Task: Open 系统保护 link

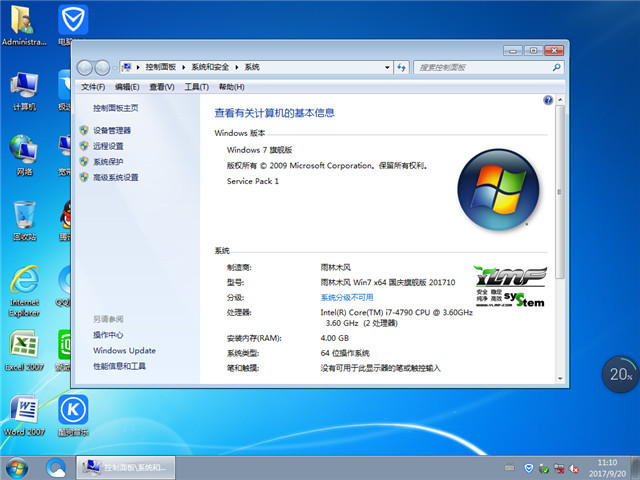Action: [x=108, y=162]
